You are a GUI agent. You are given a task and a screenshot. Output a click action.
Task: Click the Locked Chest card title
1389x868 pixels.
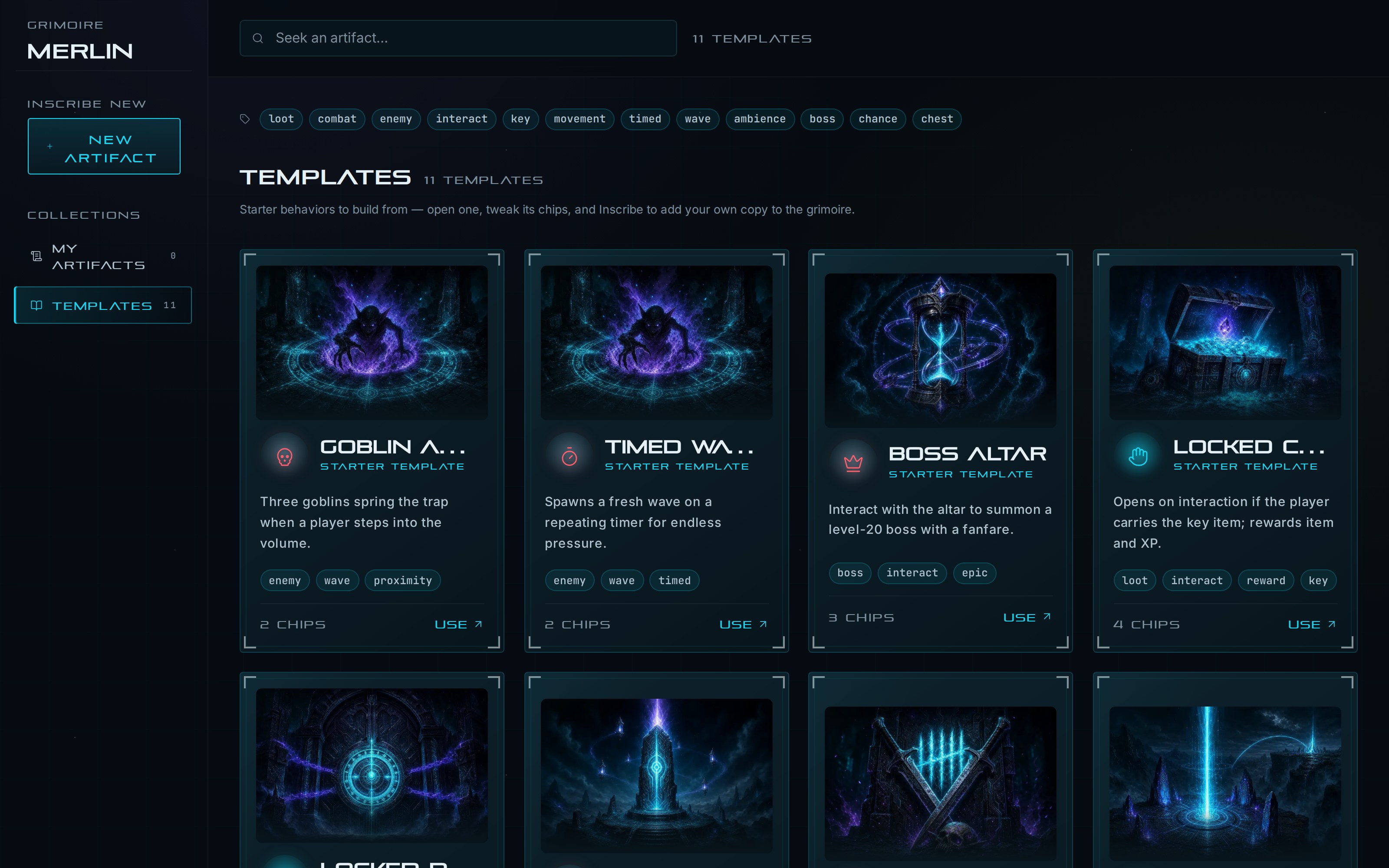(1248, 447)
